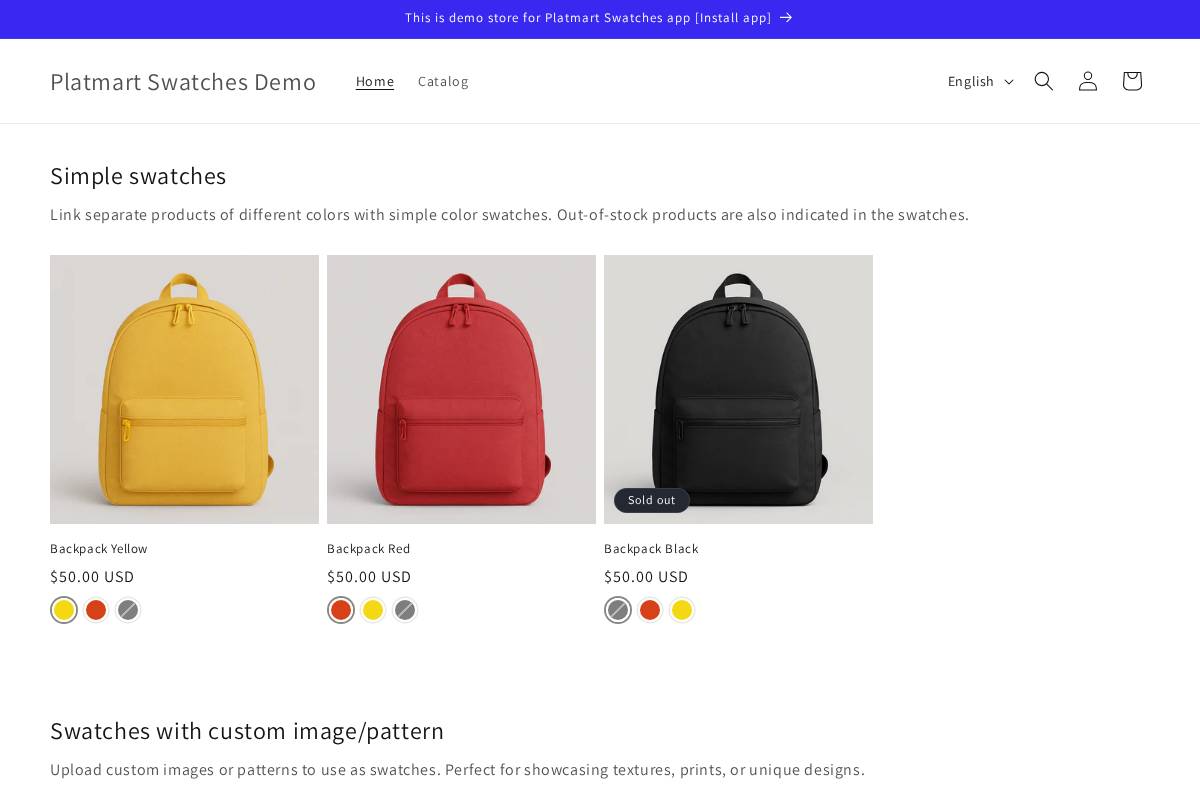Select the yellow swatch under Backpack Red
Viewport: 1200px width, 800px height.
click(x=373, y=610)
